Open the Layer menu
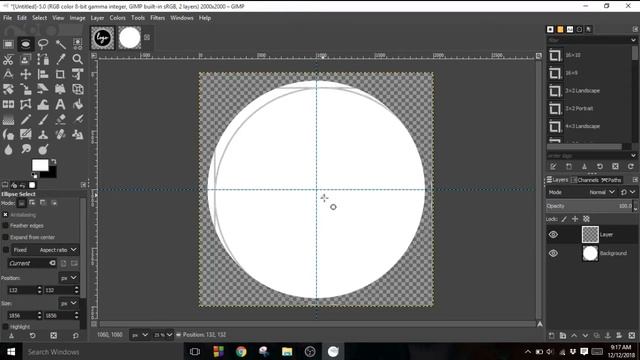640x360 pixels. pos(97,18)
